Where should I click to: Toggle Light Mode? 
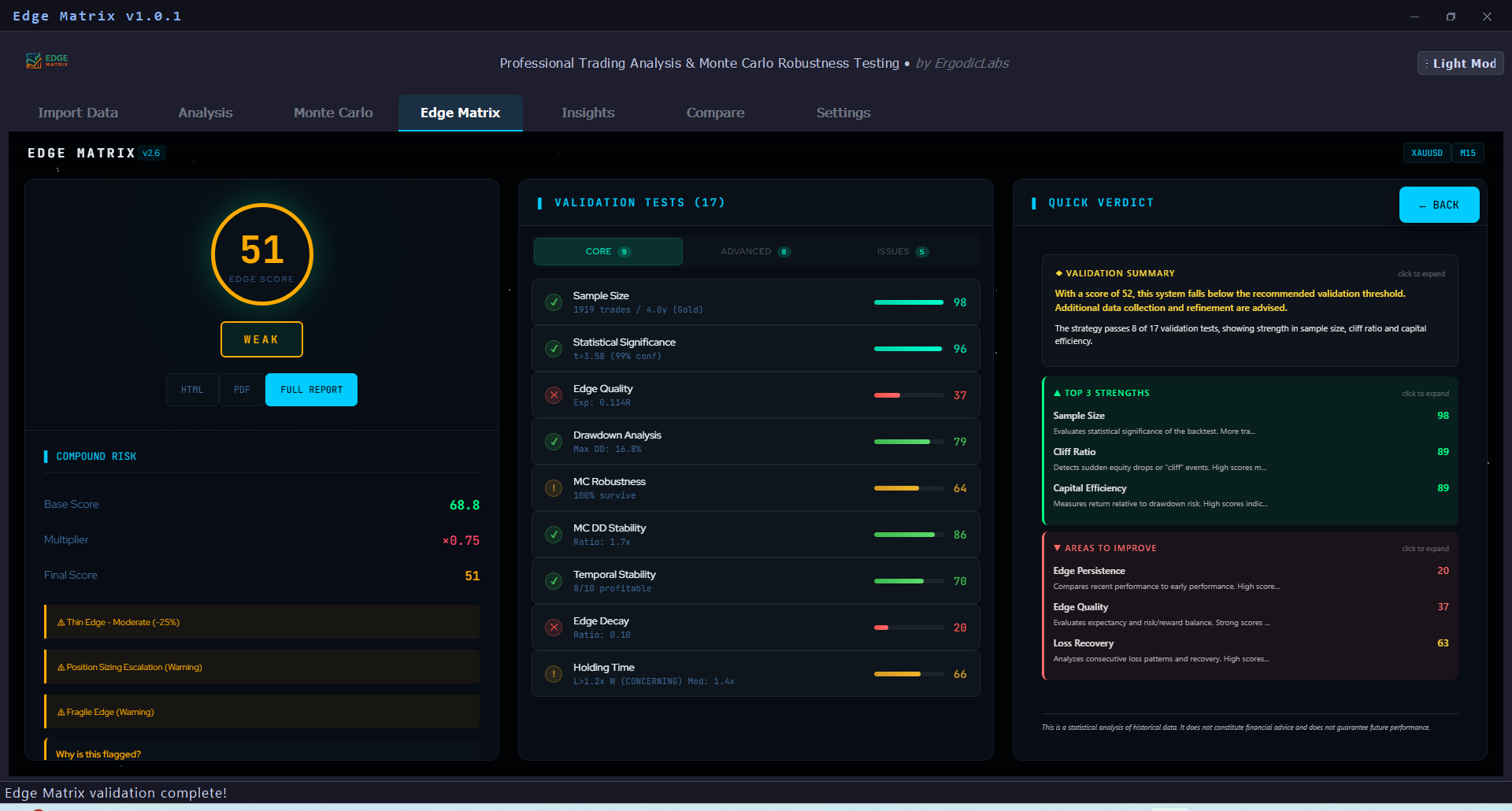point(1460,63)
